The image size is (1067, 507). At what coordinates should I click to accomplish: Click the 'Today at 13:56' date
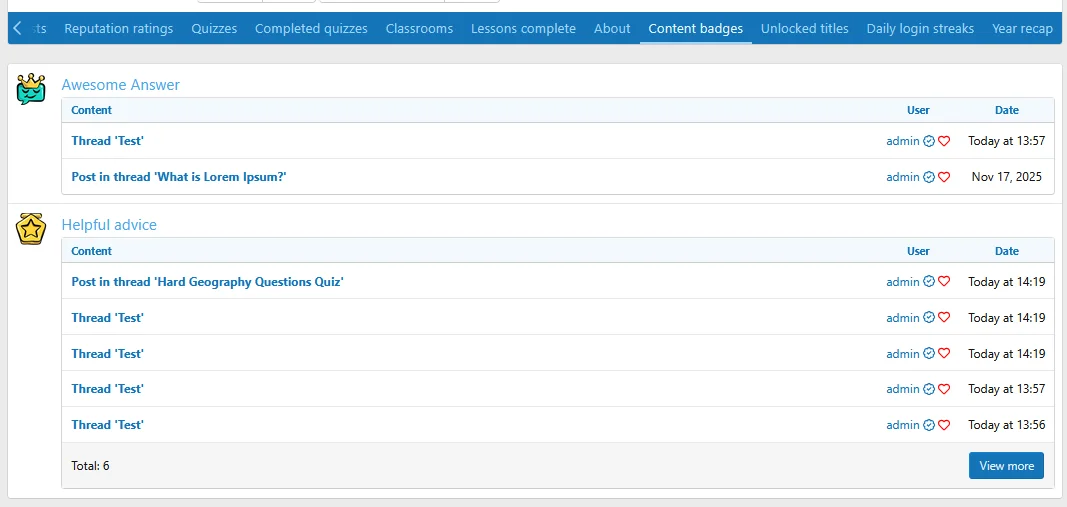pos(1006,425)
